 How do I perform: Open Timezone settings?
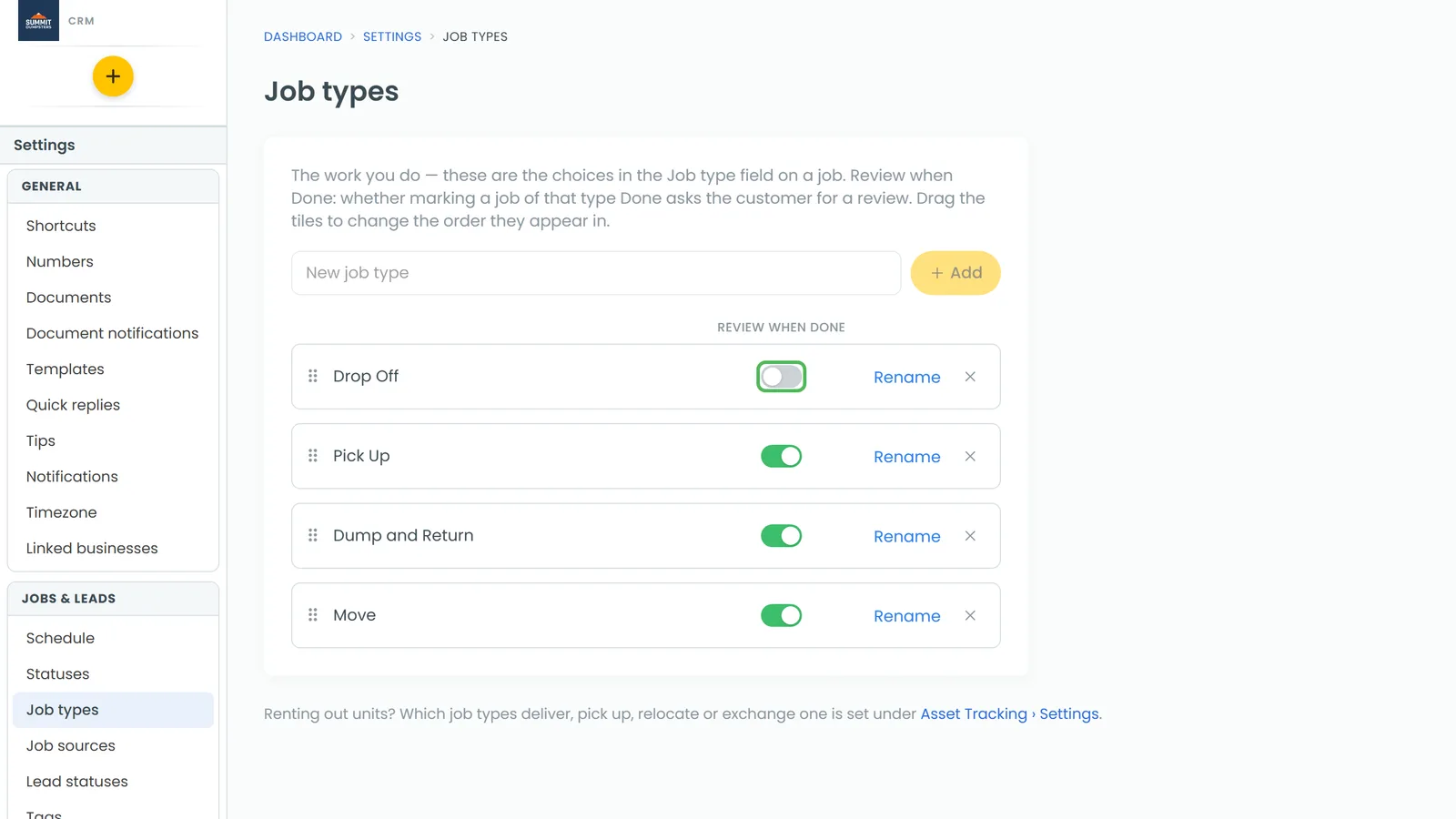pyautogui.click(x=113, y=512)
